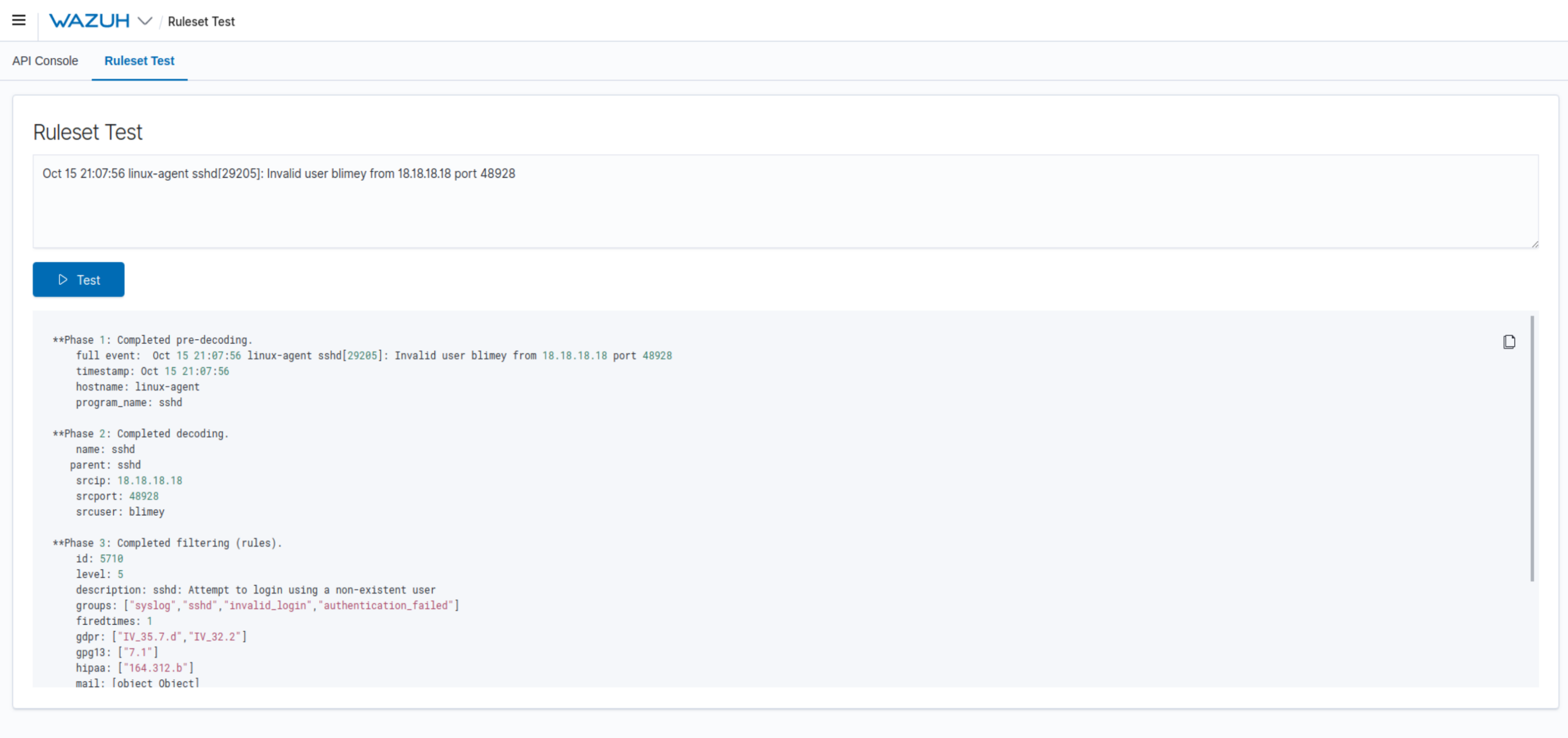Click the Wazuh logo
Screen dimensions: 1568x738
click(89, 20)
